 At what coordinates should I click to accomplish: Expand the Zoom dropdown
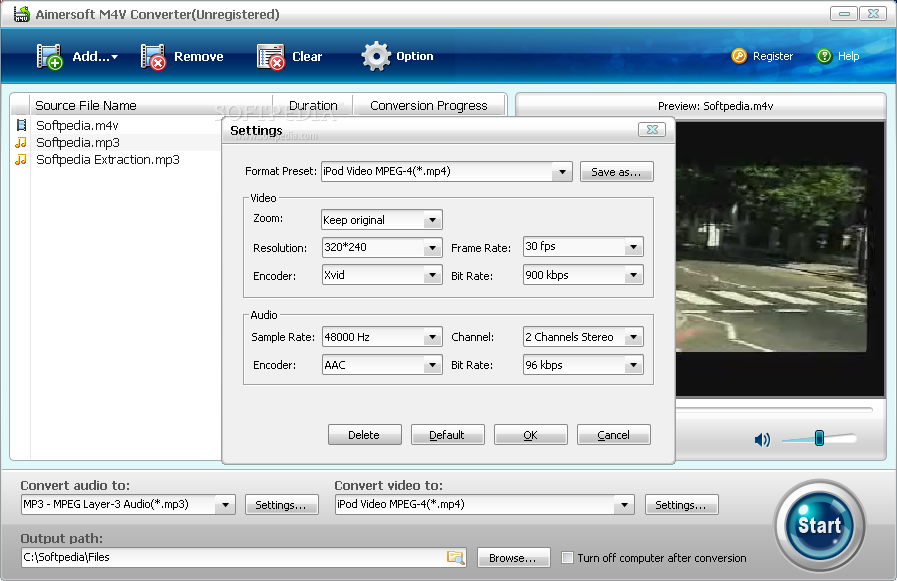coord(432,220)
